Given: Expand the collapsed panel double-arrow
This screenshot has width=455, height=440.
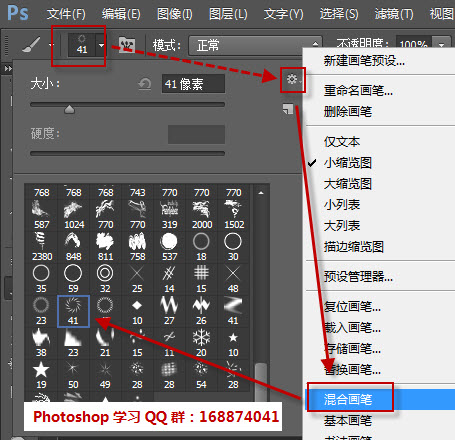Looking at the screenshot, I should click(x=8, y=69).
